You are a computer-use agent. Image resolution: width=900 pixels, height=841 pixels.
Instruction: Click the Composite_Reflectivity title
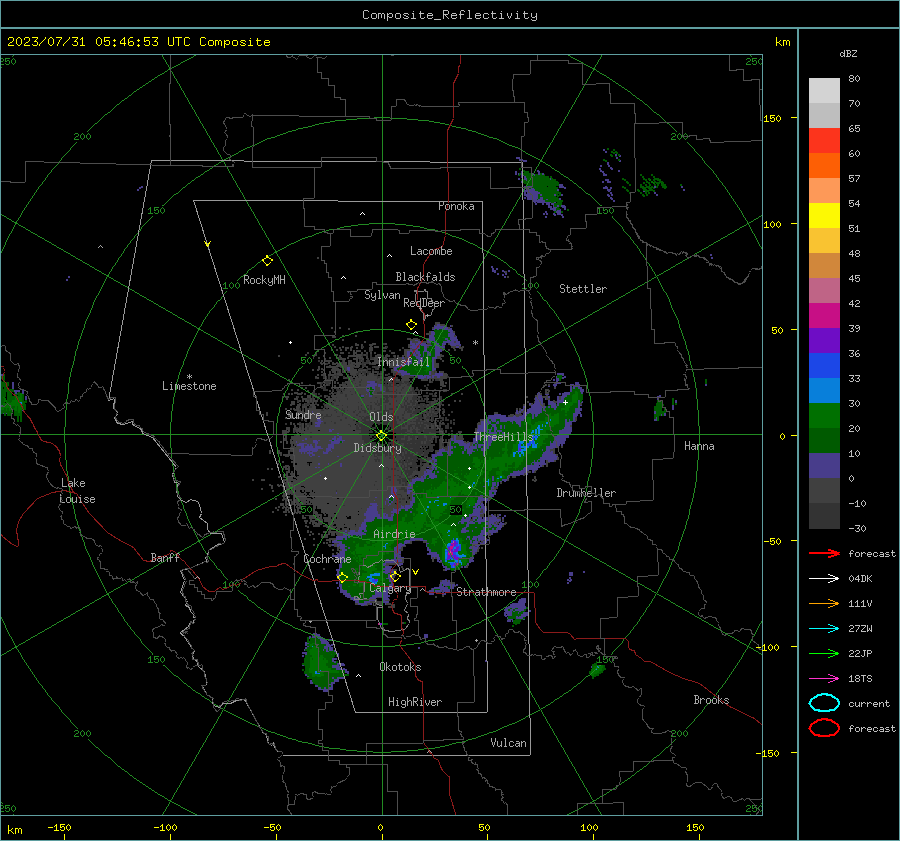tap(449, 15)
